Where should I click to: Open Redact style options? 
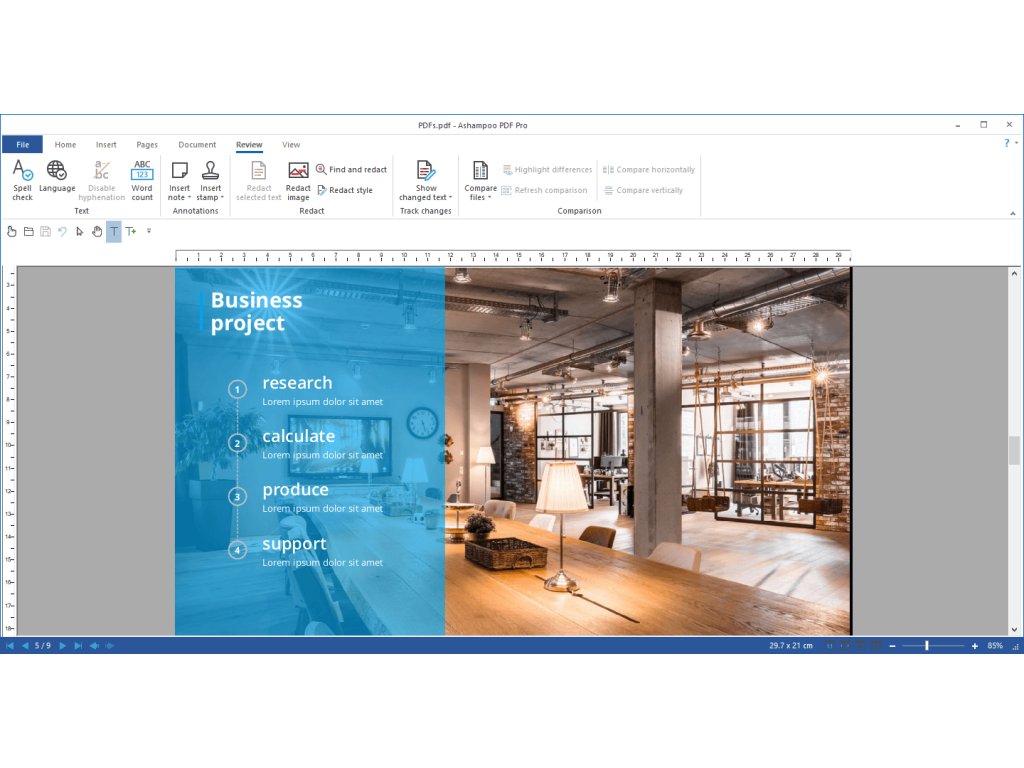345,190
